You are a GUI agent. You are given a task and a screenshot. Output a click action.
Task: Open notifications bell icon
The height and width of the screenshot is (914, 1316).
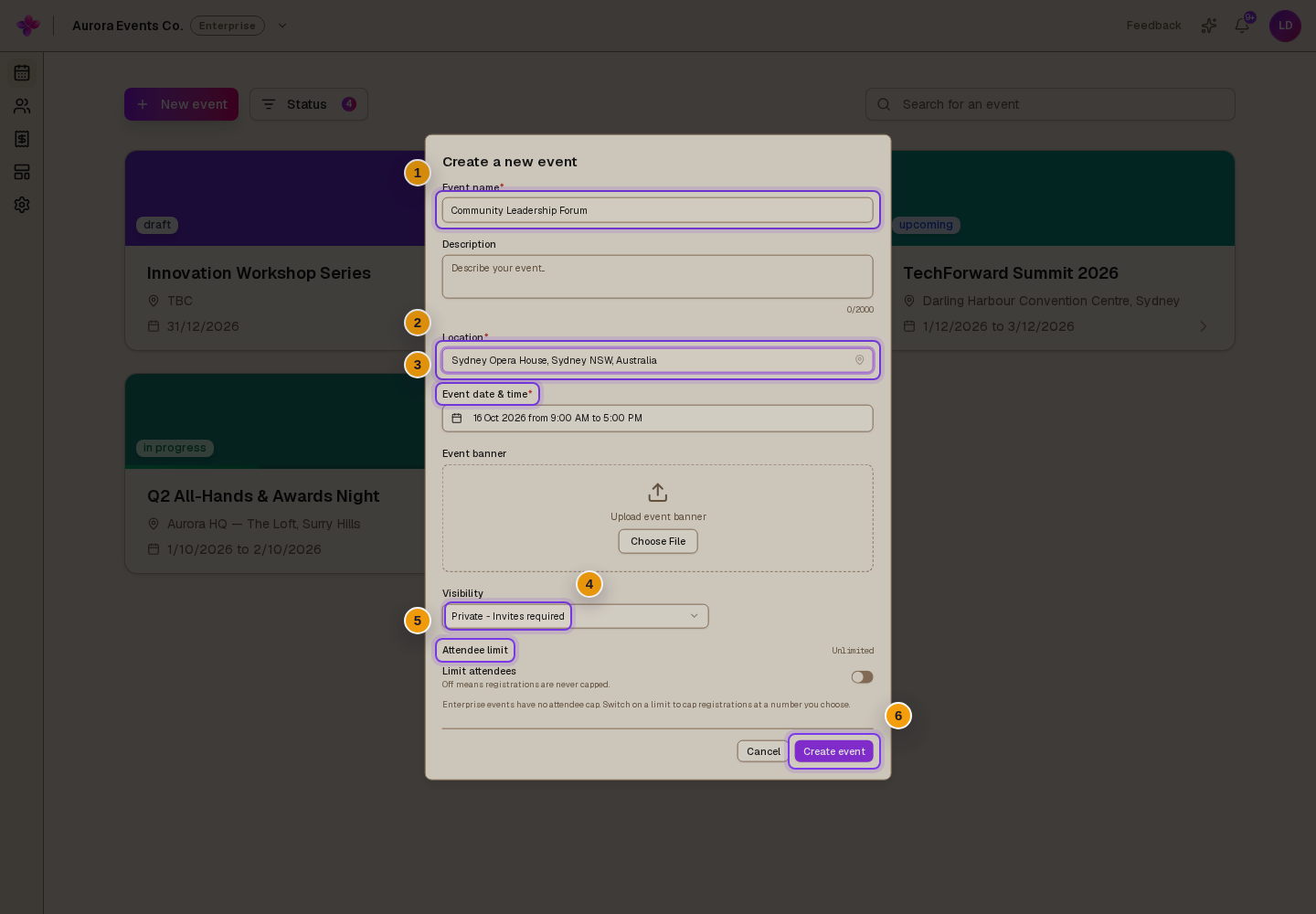pyautogui.click(x=1242, y=26)
